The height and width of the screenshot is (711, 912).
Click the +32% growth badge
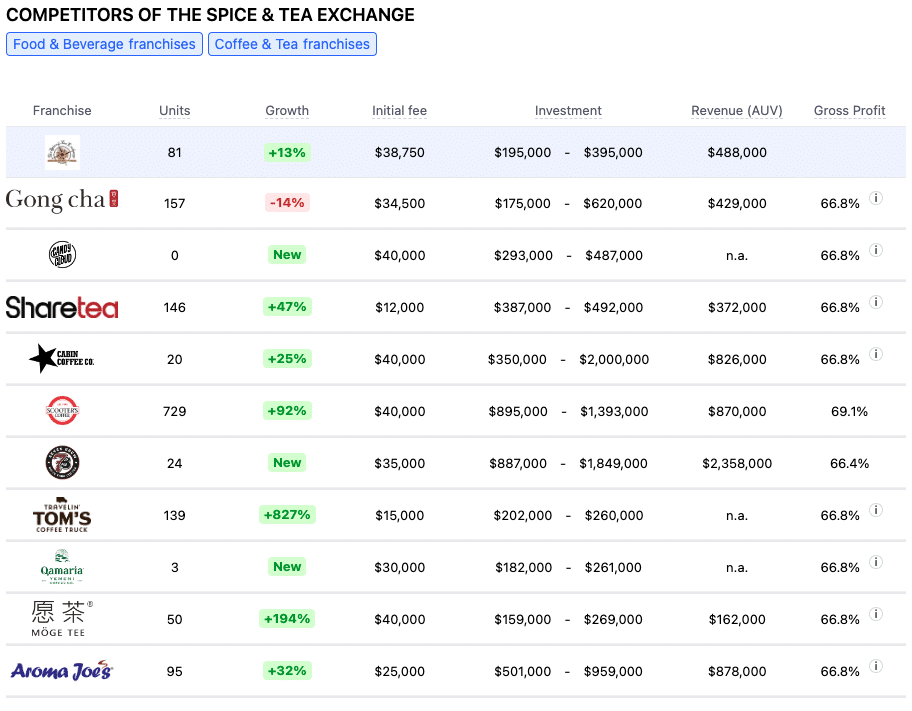[x=287, y=670]
